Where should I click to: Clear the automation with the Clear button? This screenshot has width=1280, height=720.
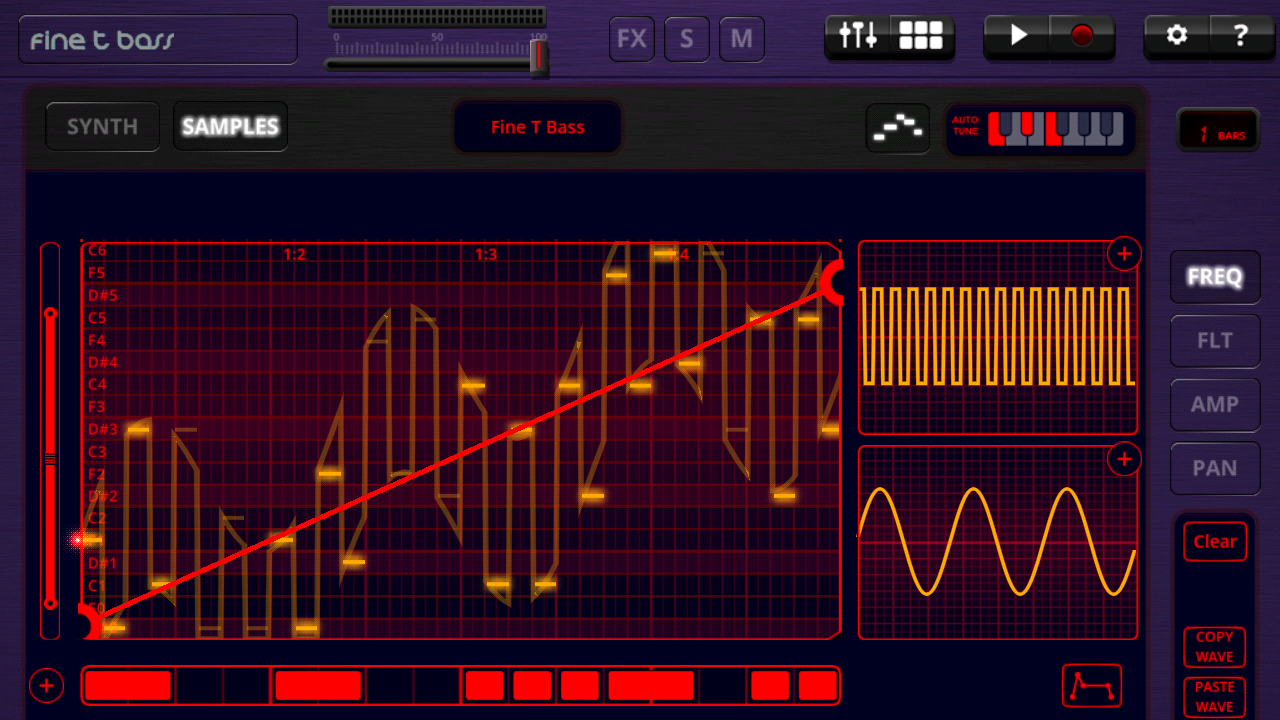click(x=1214, y=541)
